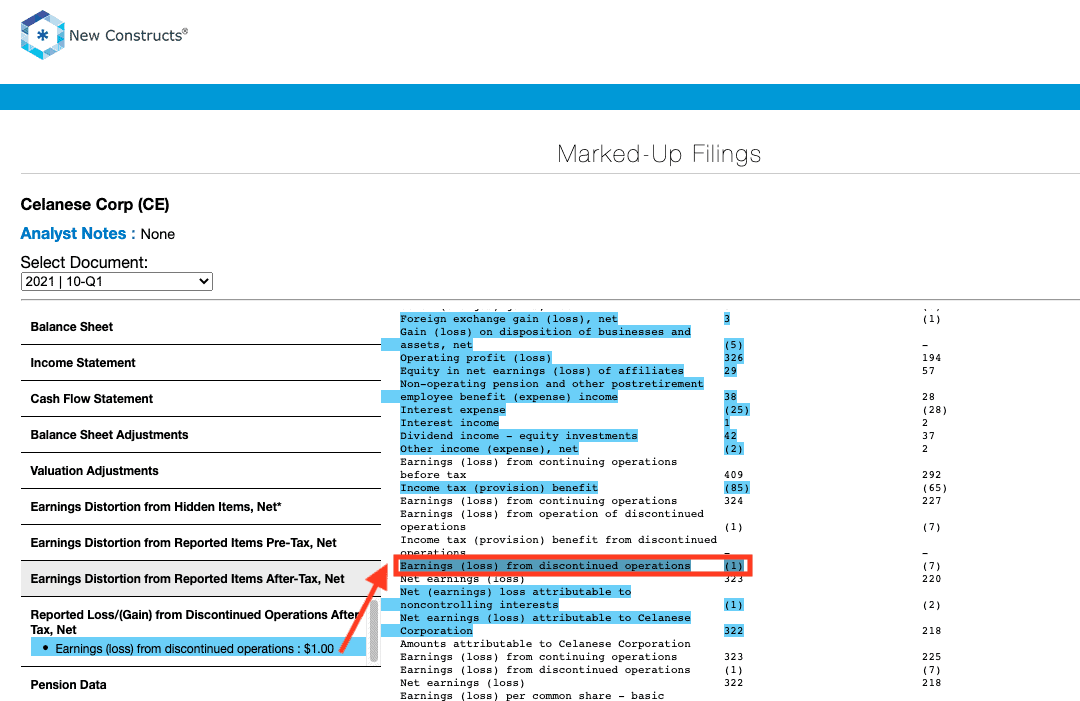Click highlighted 'Foreign exchange gain (loss), net' line
This screenshot has height=701, width=1080.
coord(509,319)
